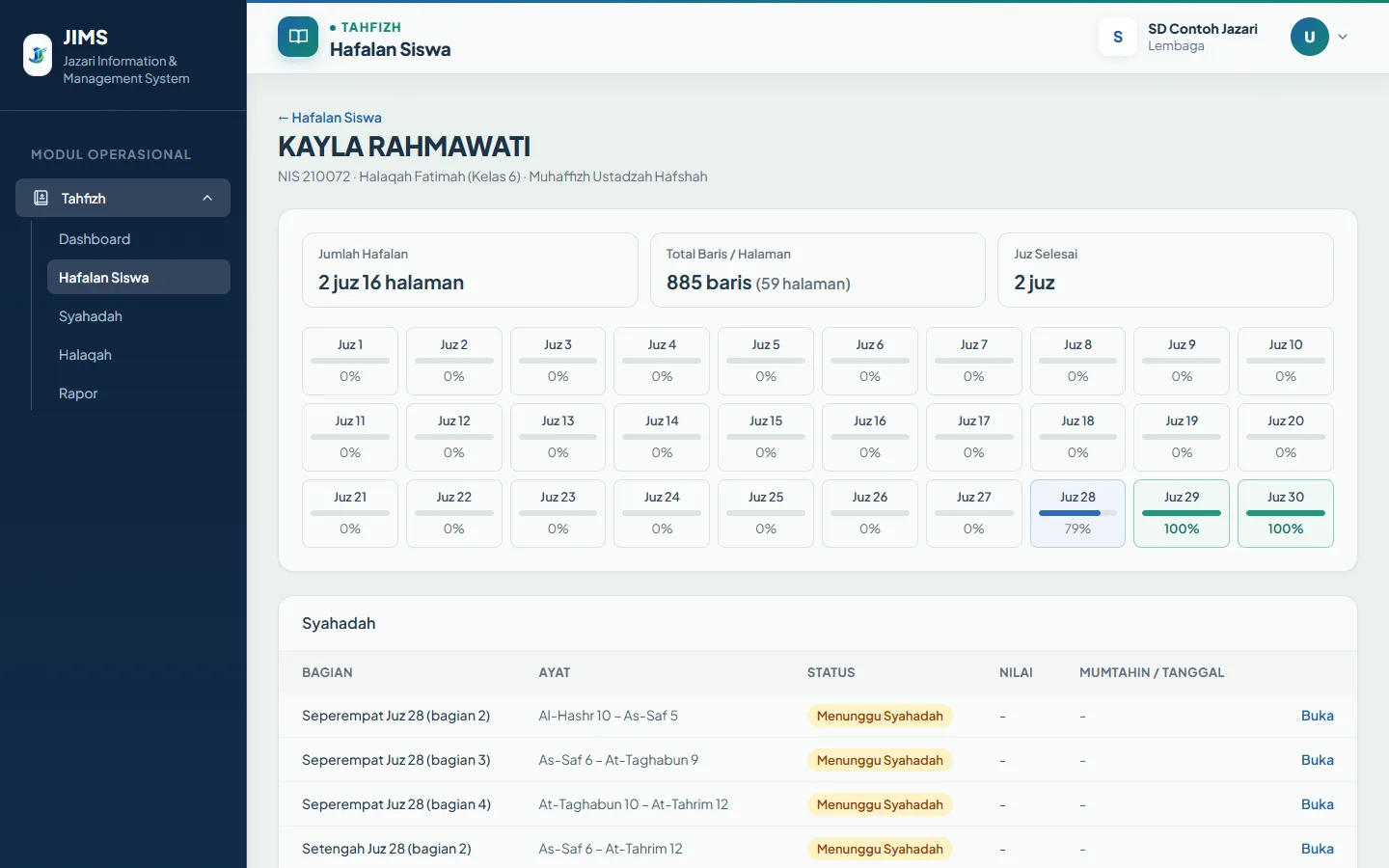This screenshot has height=868, width=1389.
Task: Select the Juz 27 card
Action: (974, 513)
